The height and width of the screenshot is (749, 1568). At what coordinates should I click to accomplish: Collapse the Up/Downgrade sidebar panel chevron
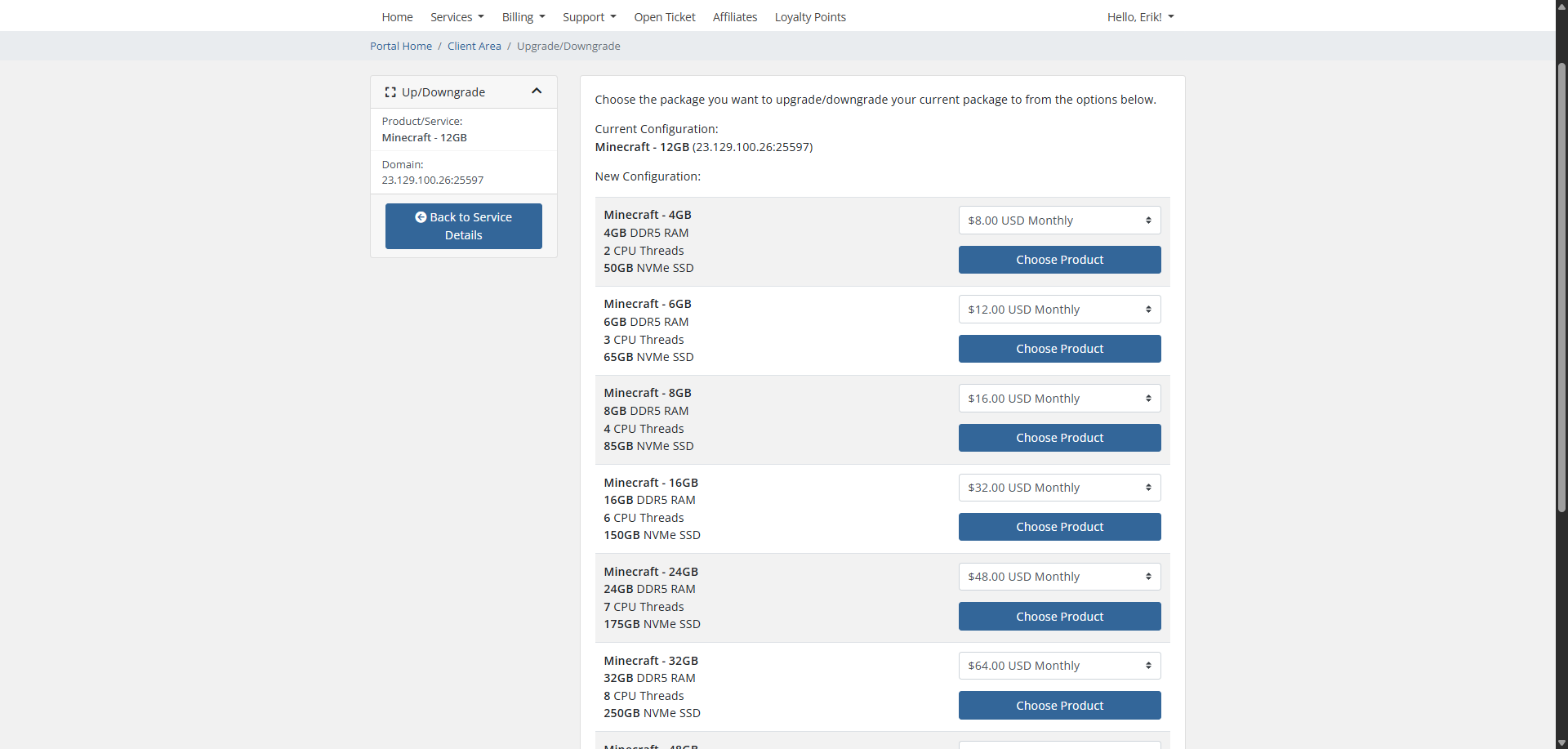537,91
